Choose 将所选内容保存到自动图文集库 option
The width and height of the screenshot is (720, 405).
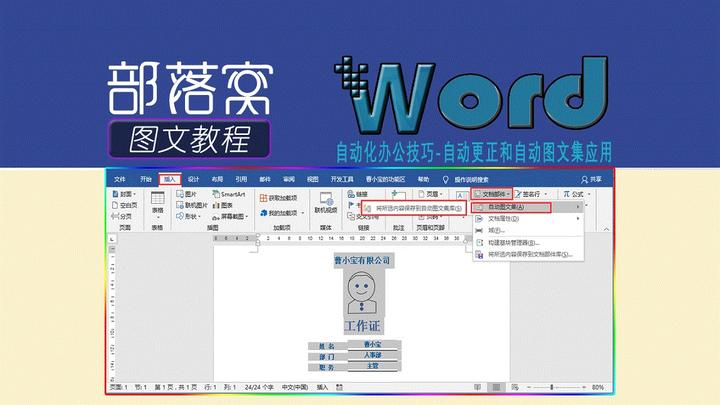414,208
